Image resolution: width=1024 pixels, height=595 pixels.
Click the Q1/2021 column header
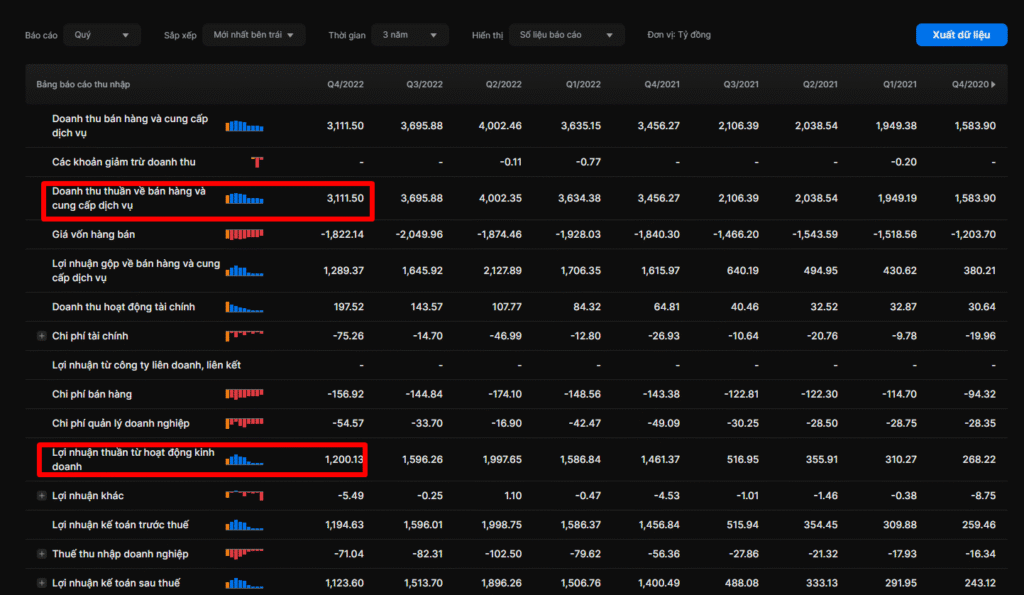(x=900, y=84)
